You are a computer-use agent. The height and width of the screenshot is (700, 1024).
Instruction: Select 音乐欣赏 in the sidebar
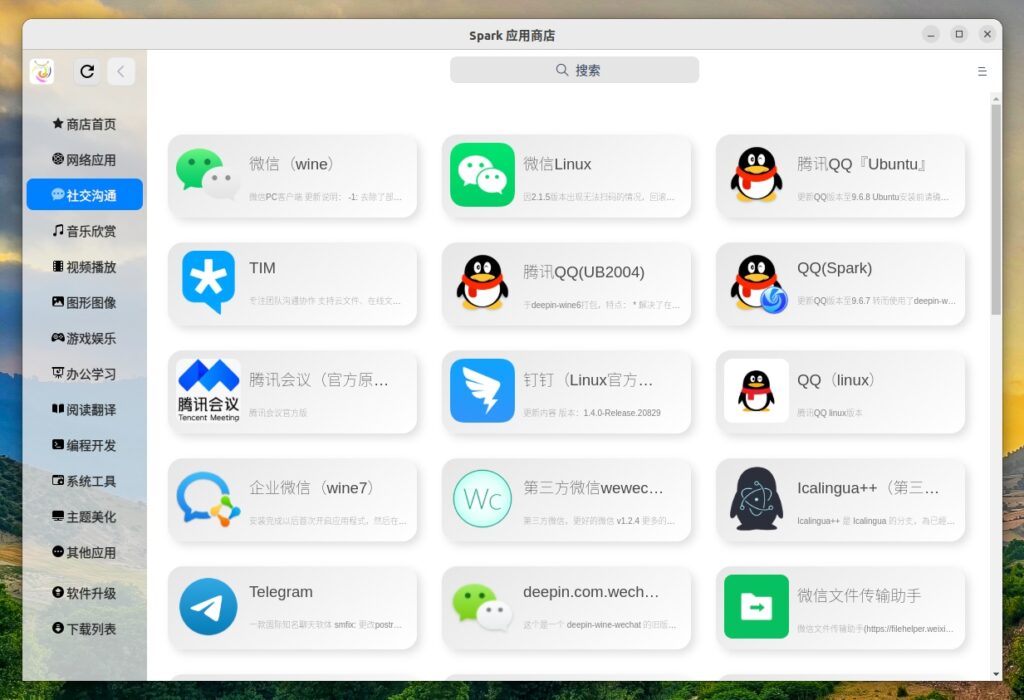[85, 231]
